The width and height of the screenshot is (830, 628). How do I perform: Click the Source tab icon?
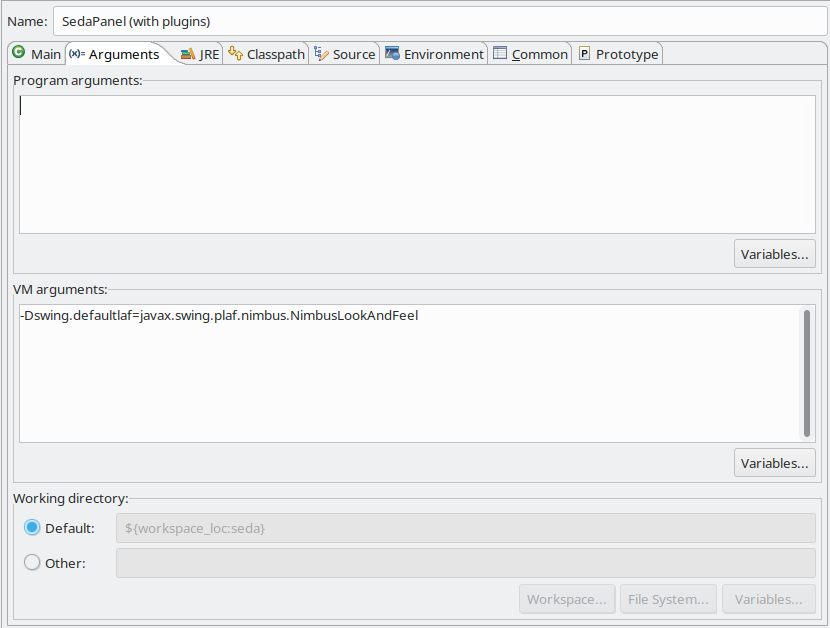coord(321,54)
